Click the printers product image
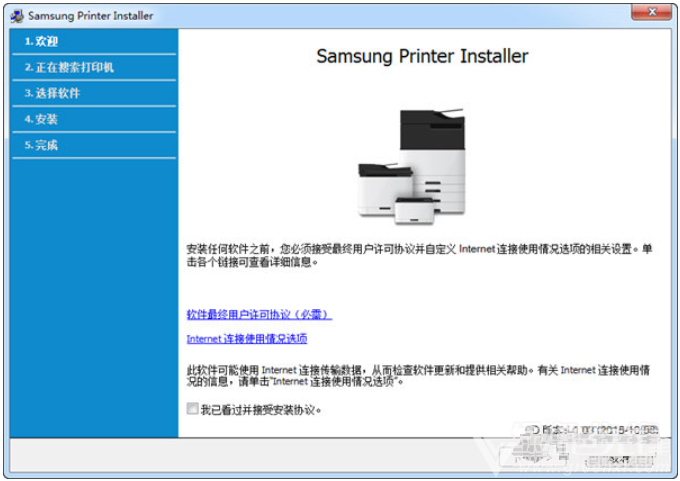The width and height of the screenshot is (680, 481). click(411, 166)
